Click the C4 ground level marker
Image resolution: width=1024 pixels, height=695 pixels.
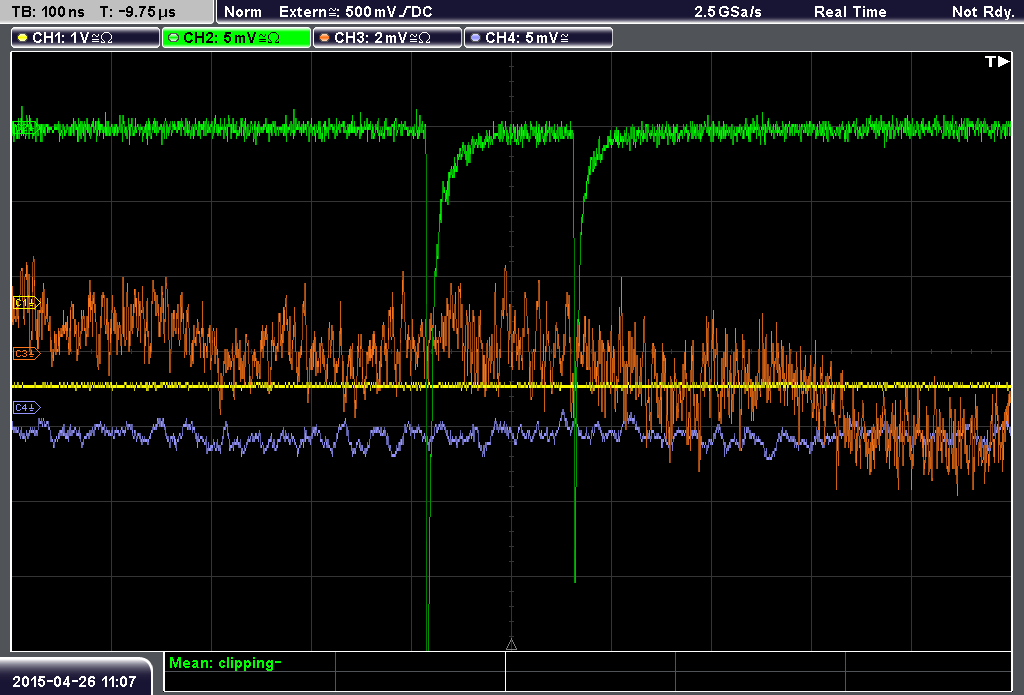27,408
